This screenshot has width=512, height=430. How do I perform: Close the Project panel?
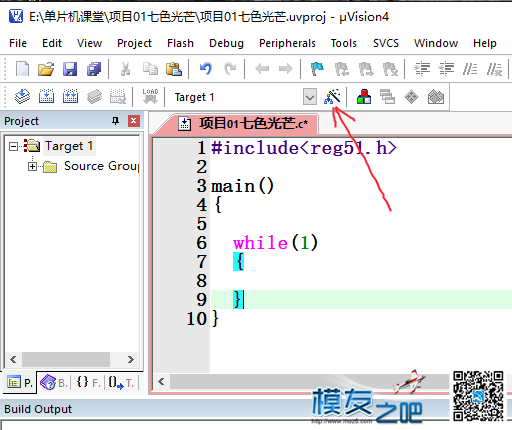pos(134,121)
